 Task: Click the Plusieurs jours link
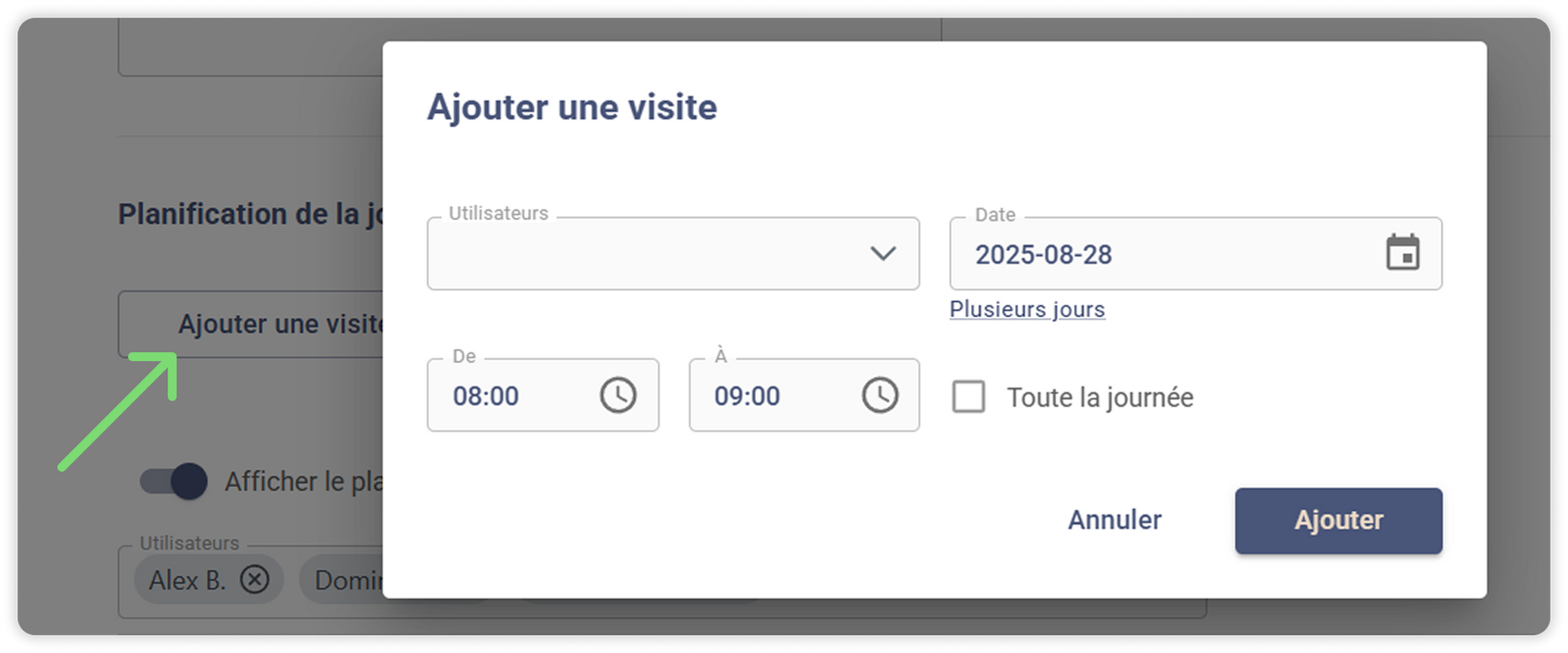[1027, 310]
